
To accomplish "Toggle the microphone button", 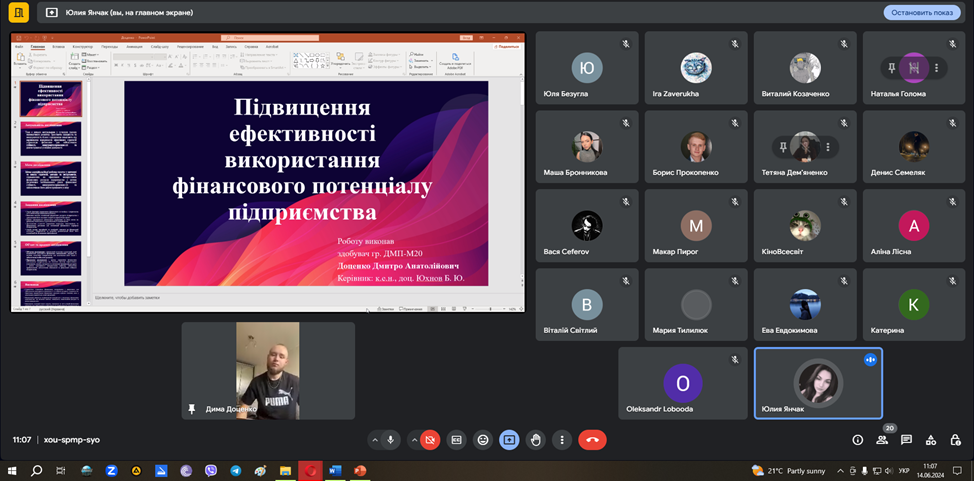I will pyautogui.click(x=391, y=440).
